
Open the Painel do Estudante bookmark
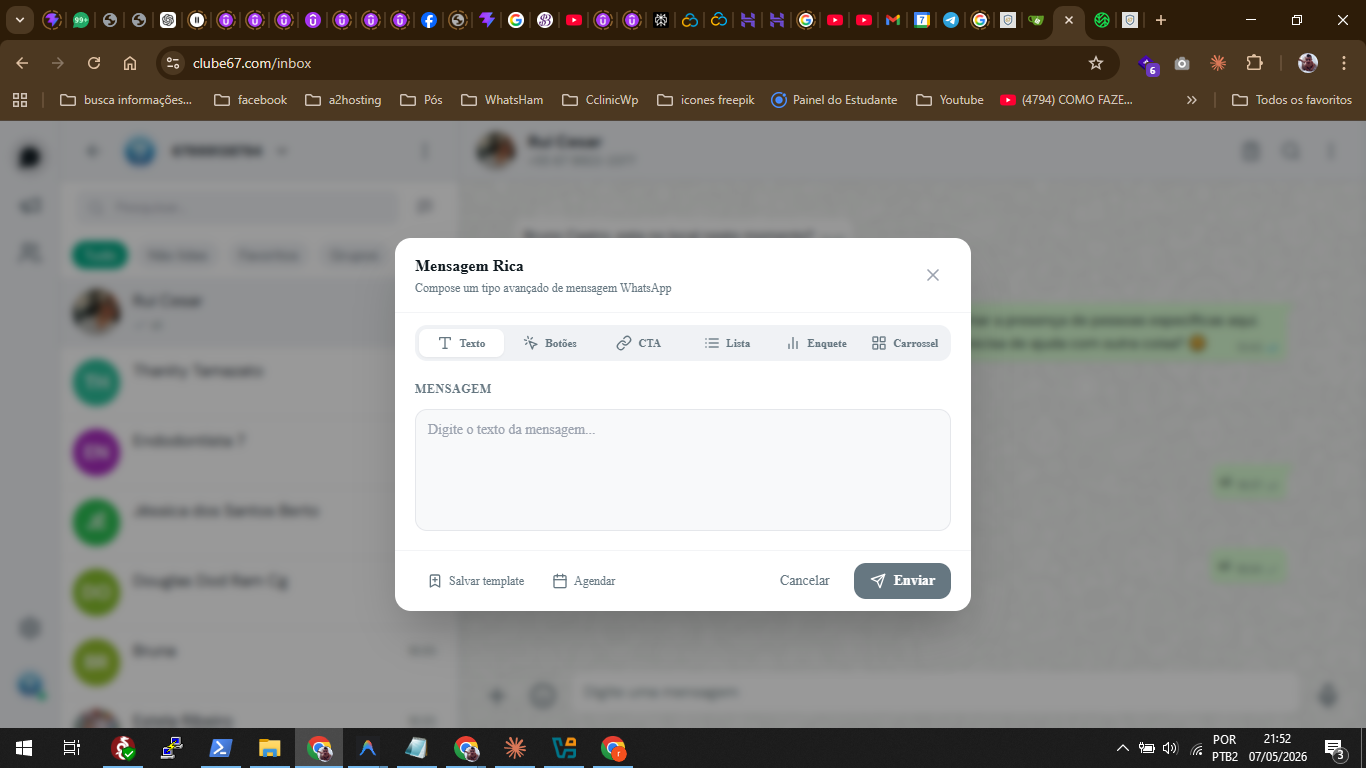835,100
